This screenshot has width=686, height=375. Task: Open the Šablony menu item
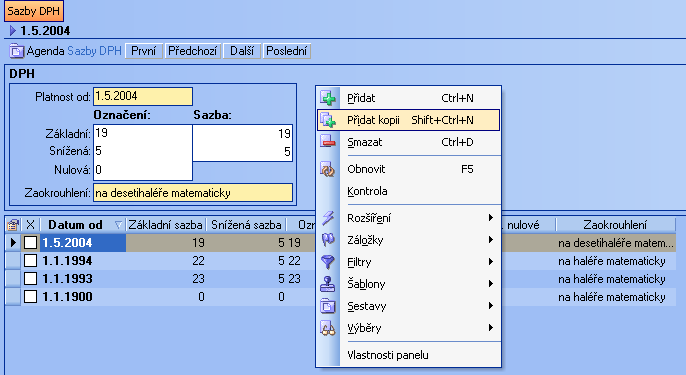(x=409, y=284)
